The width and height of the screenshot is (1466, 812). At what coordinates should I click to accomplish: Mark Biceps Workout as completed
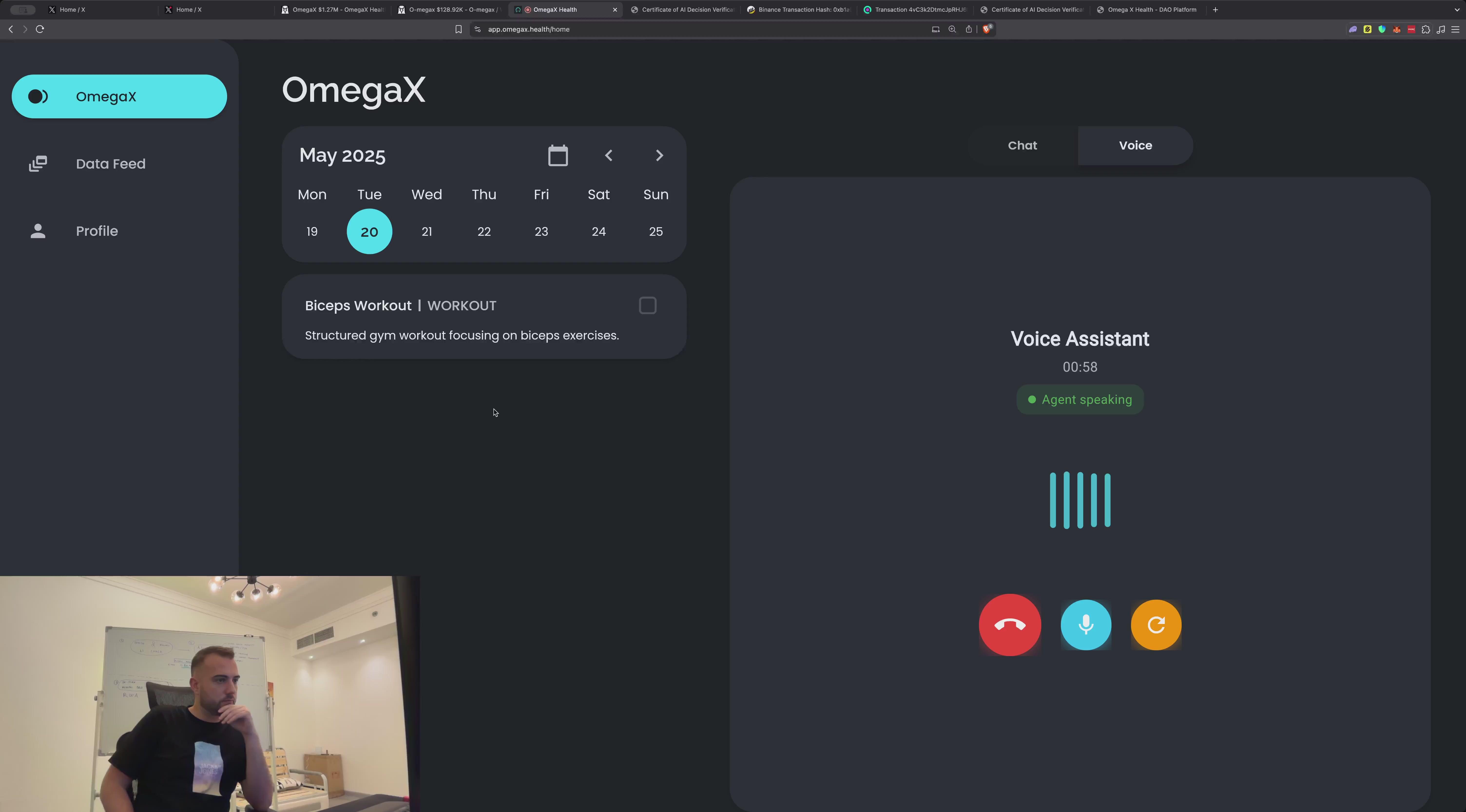pyautogui.click(x=648, y=305)
